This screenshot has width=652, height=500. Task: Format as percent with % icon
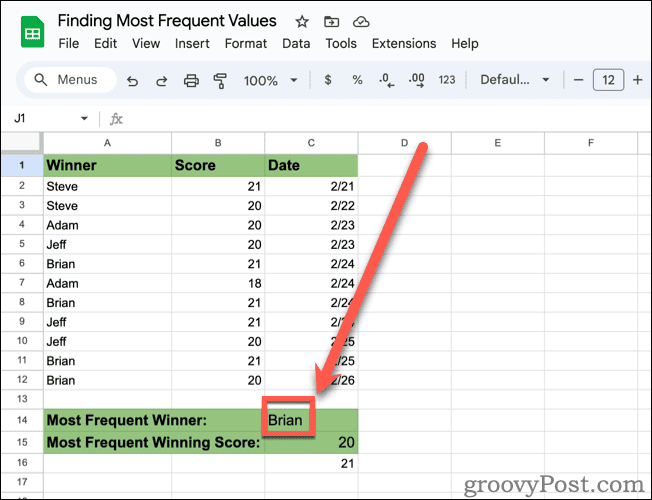(x=357, y=79)
